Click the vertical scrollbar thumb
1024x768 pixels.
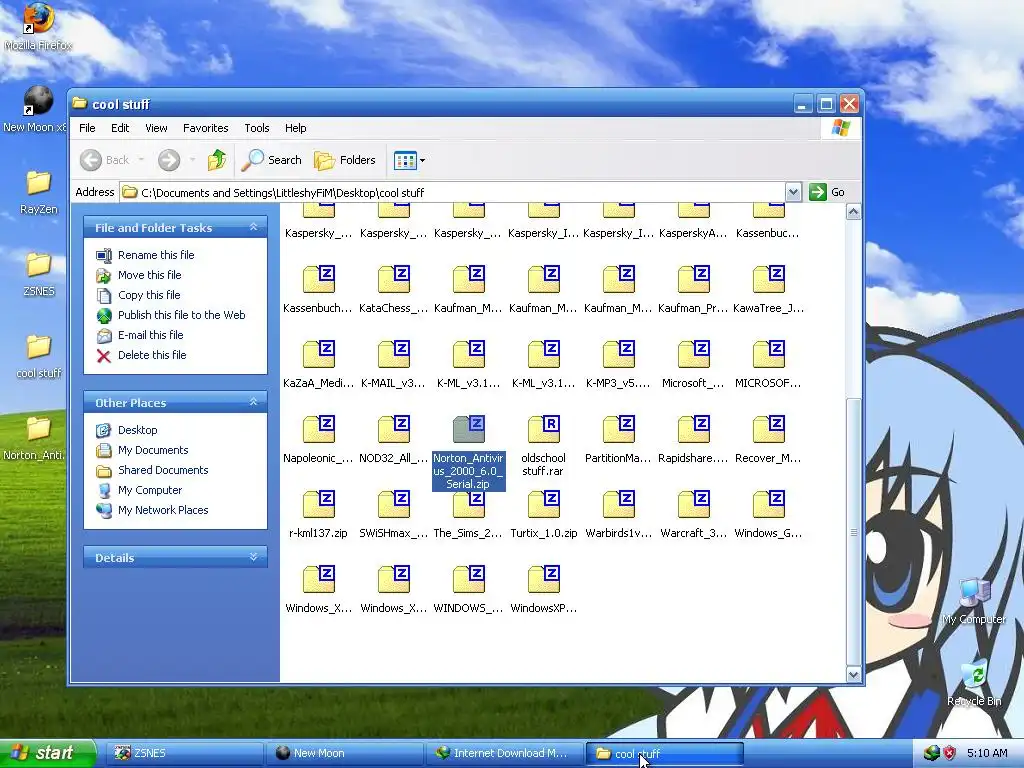[x=853, y=532]
